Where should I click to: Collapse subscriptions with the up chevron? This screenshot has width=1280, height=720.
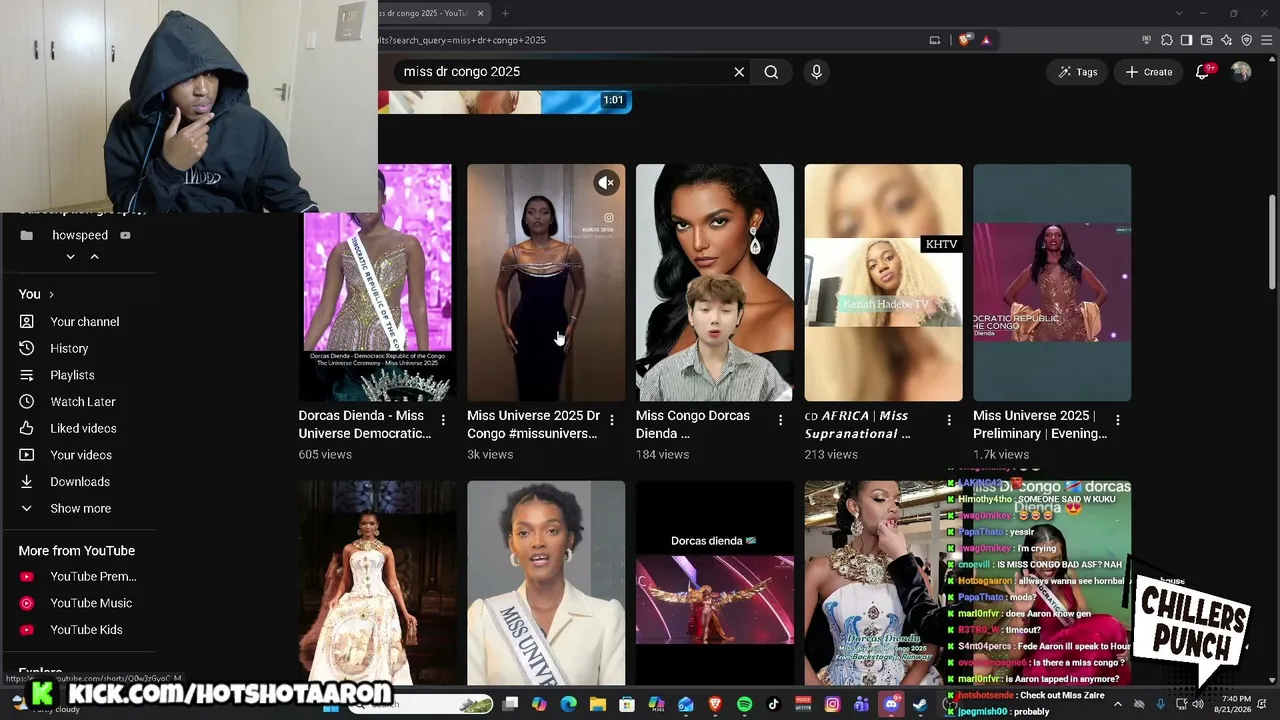click(x=95, y=257)
